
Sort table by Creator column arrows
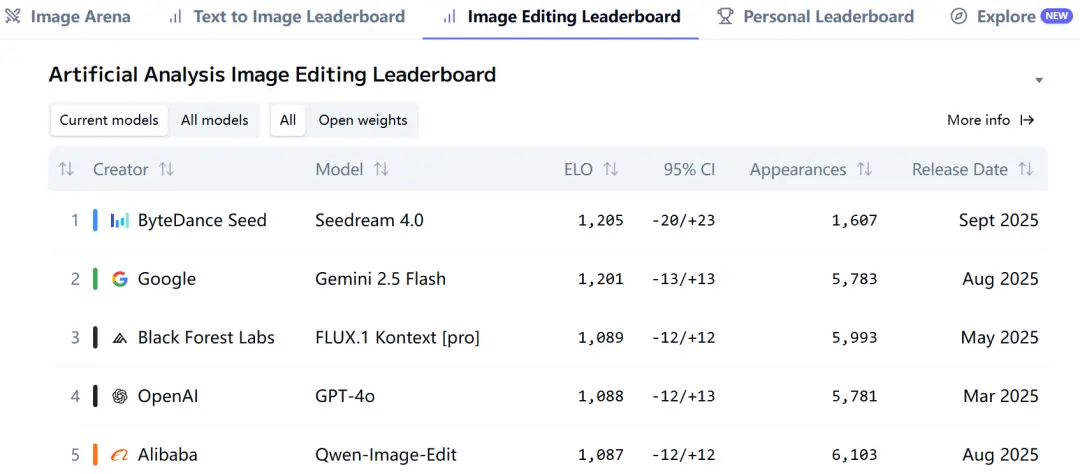167,170
